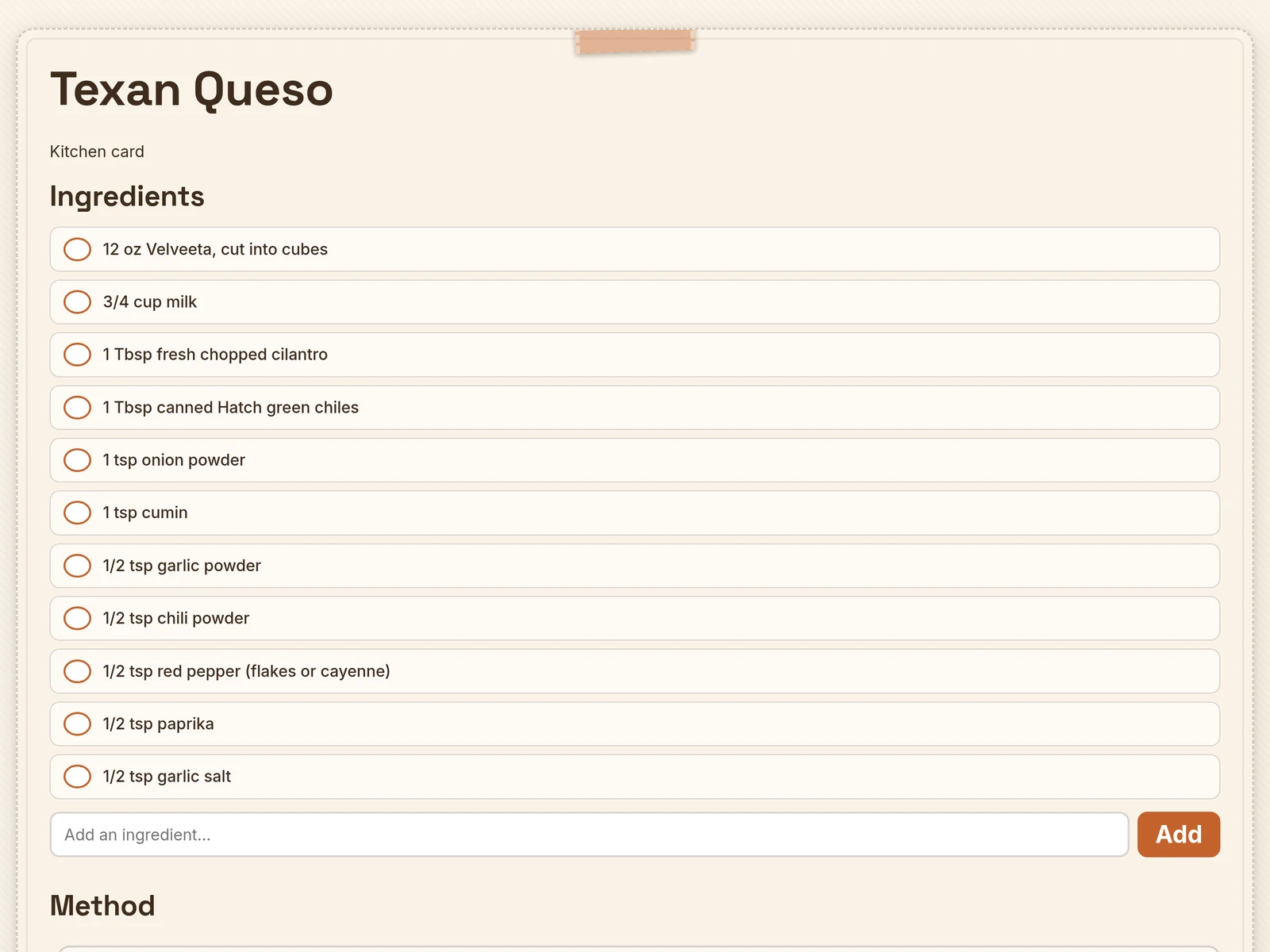Click the Kitchen card subtitle
This screenshot has height=952, width=1270.
pyautogui.click(x=97, y=152)
